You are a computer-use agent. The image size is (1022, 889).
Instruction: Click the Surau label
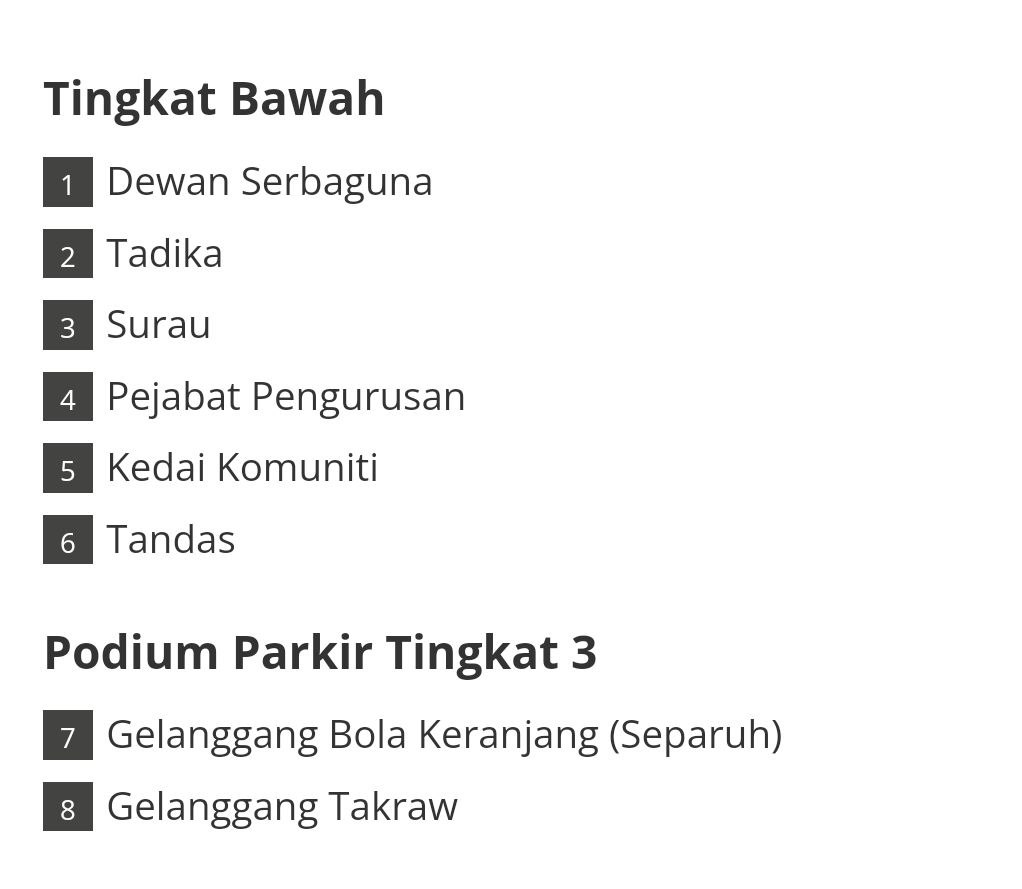(159, 325)
